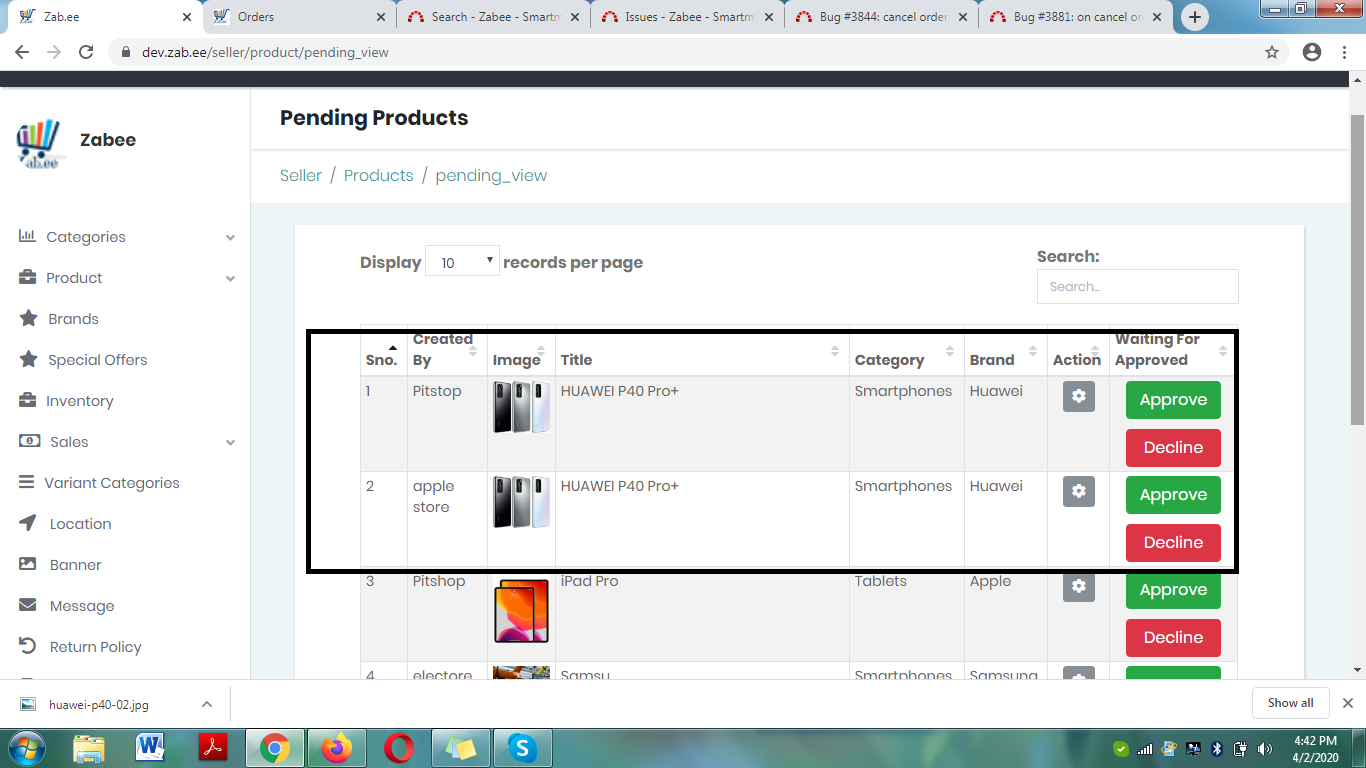
Task: Sort the table by the Sno. column
Action: pyautogui.click(x=384, y=351)
